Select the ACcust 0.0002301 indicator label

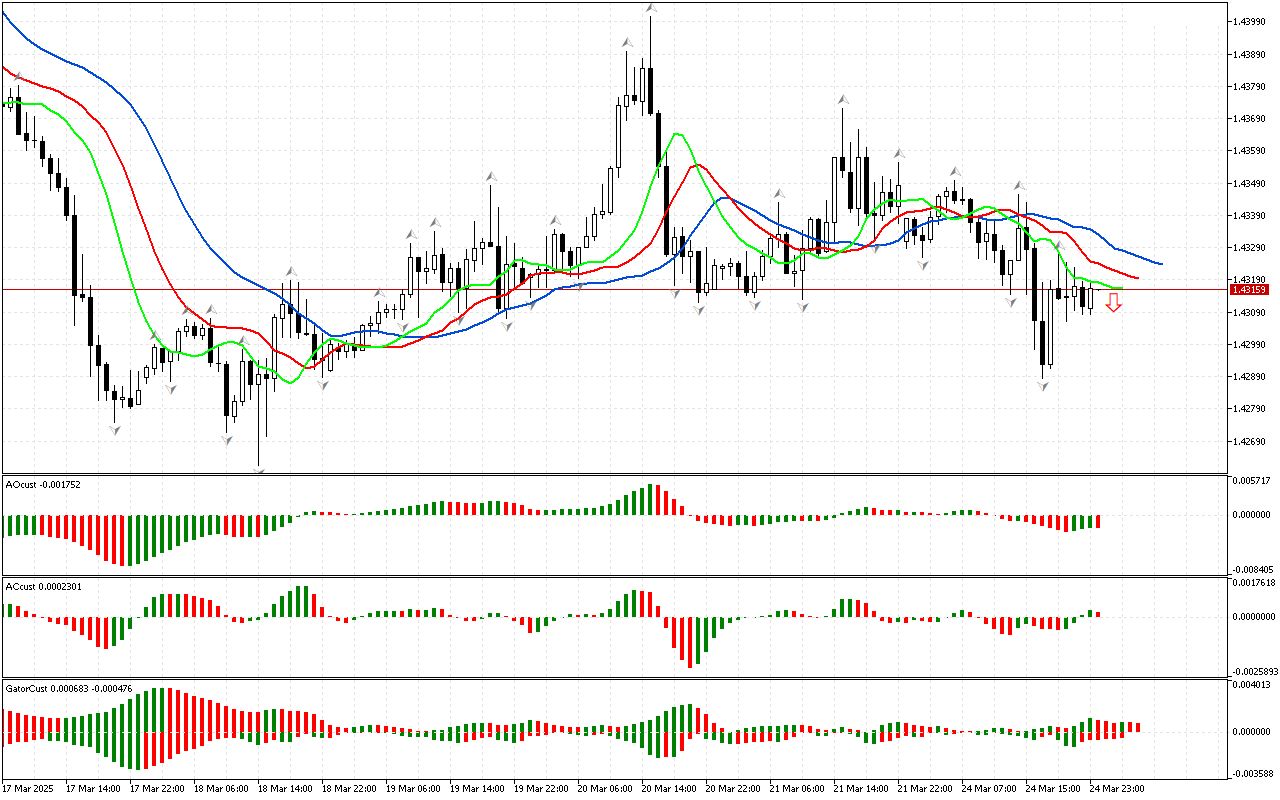point(43,586)
